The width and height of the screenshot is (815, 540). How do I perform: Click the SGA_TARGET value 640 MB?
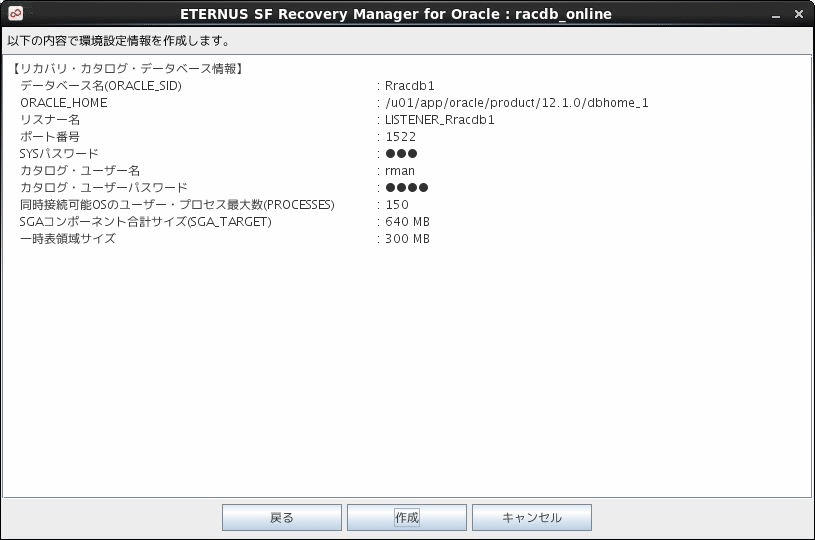point(408,222)
